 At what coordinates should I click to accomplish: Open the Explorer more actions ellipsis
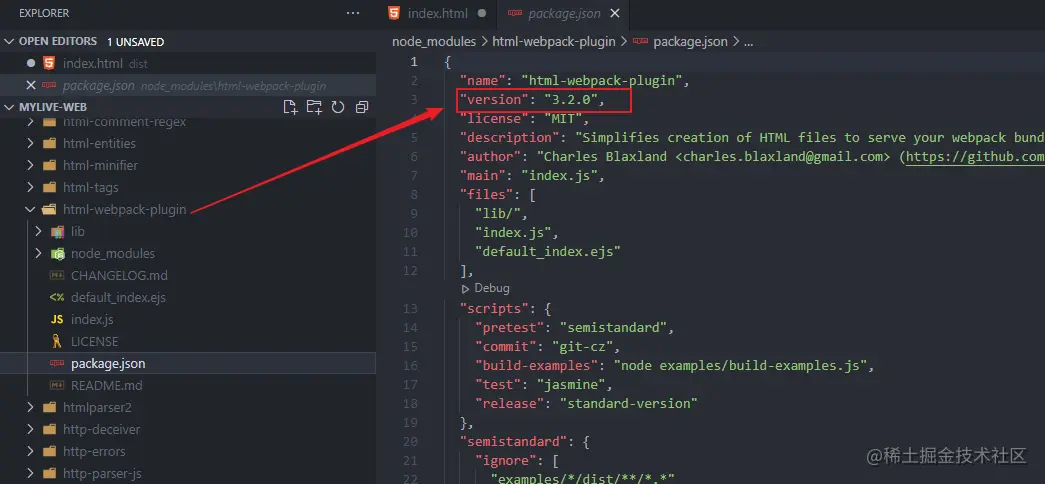point(353,13)
